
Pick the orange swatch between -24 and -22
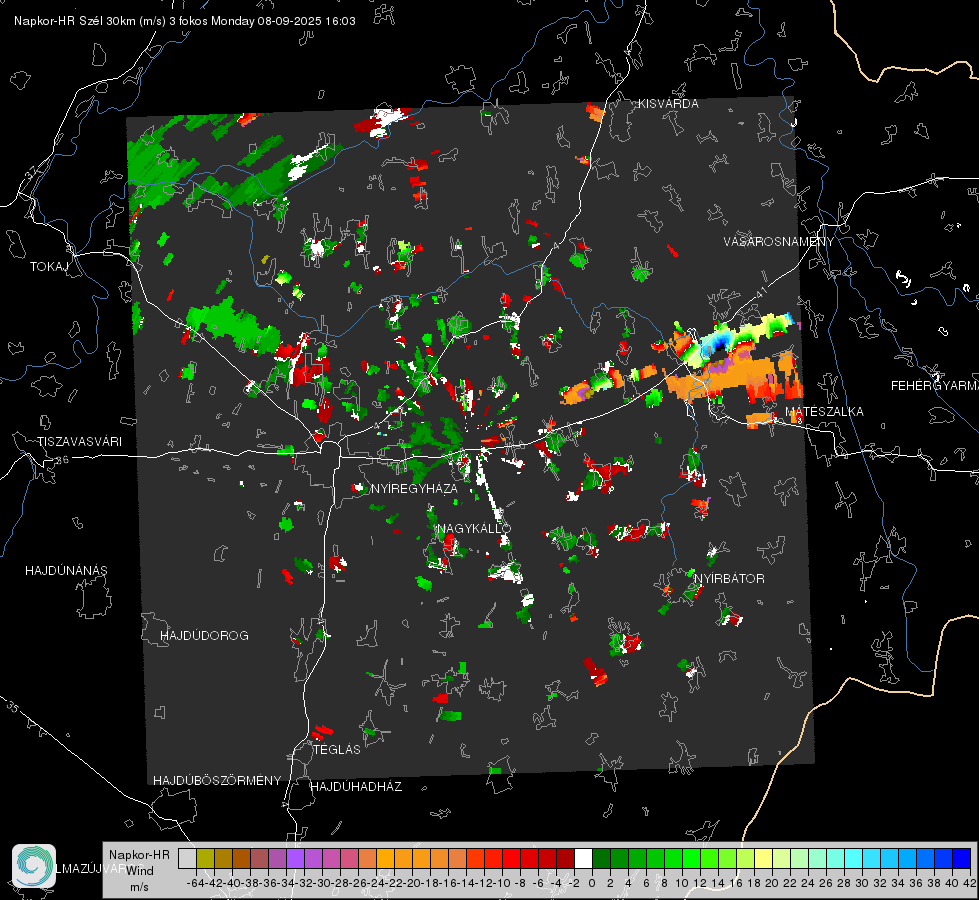[385, 858]
